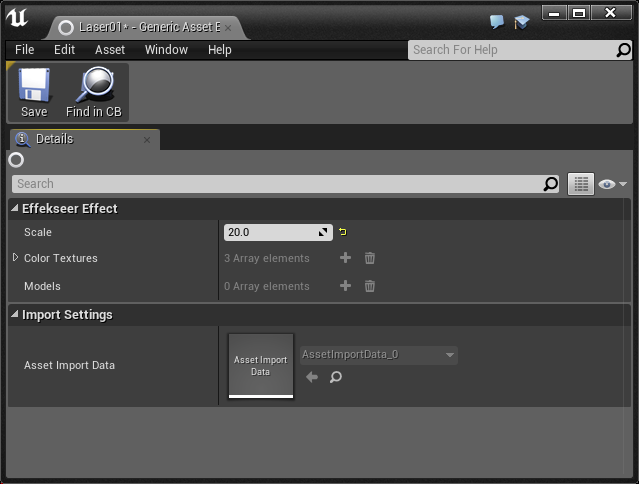The width and height of the screenshot is (639, 484).
Task: Close the Details panel tab
Action: pyautogui.click(x=147, y=140)
